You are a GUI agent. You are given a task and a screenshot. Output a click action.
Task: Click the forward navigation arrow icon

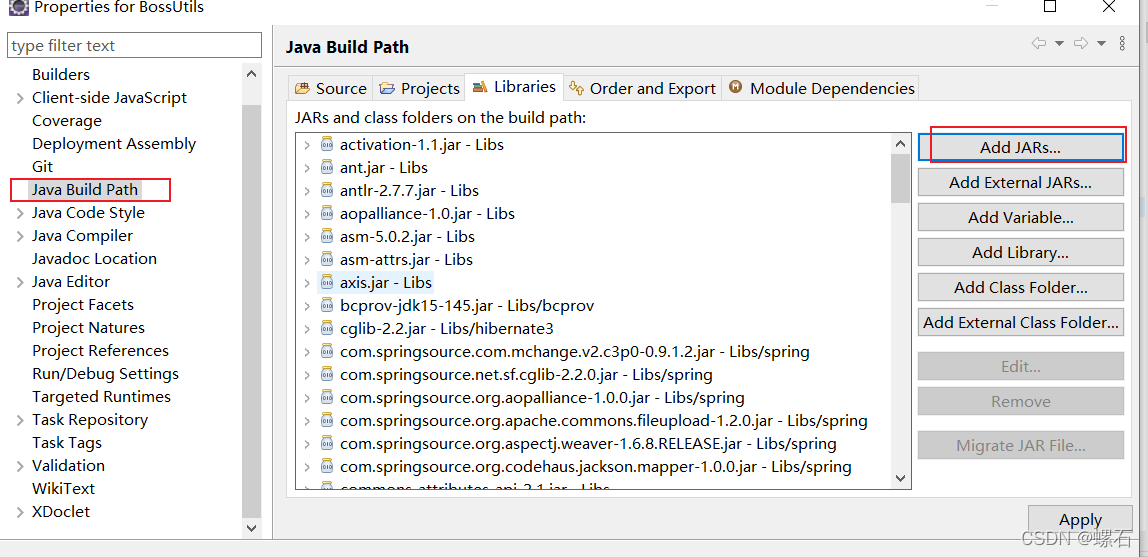coord(1081,44)
